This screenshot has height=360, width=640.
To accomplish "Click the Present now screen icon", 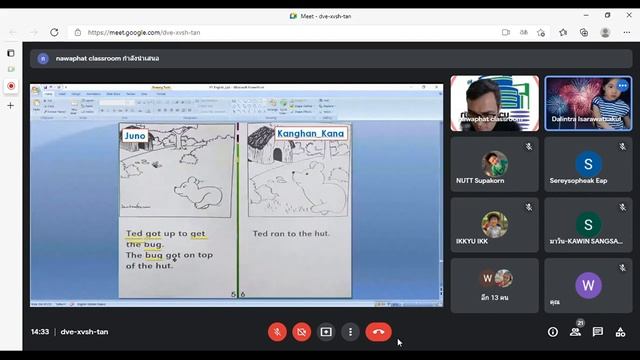I will [326, 332].
